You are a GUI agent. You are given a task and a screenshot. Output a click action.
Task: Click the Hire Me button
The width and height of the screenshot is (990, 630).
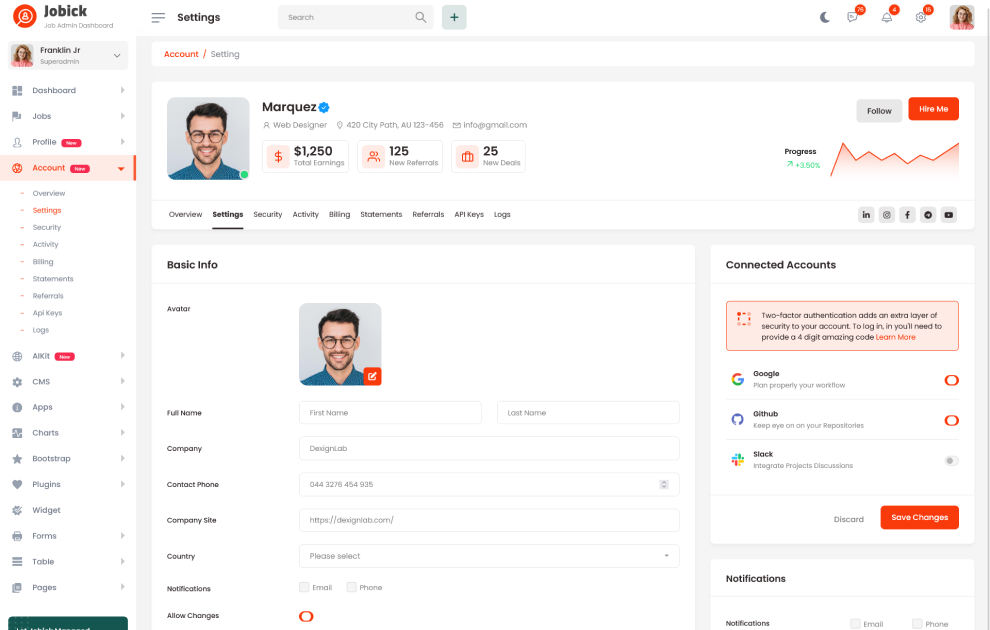(933, 109)
